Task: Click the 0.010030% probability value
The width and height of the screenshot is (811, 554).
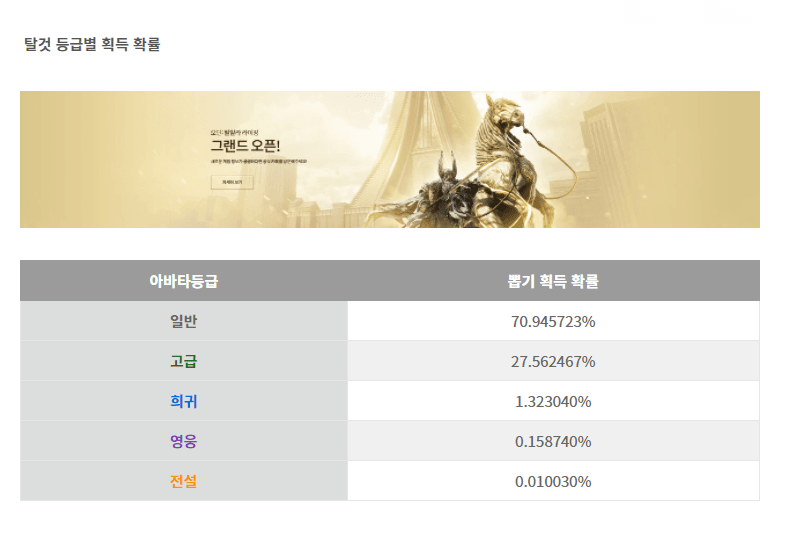Action: [553, 481]
